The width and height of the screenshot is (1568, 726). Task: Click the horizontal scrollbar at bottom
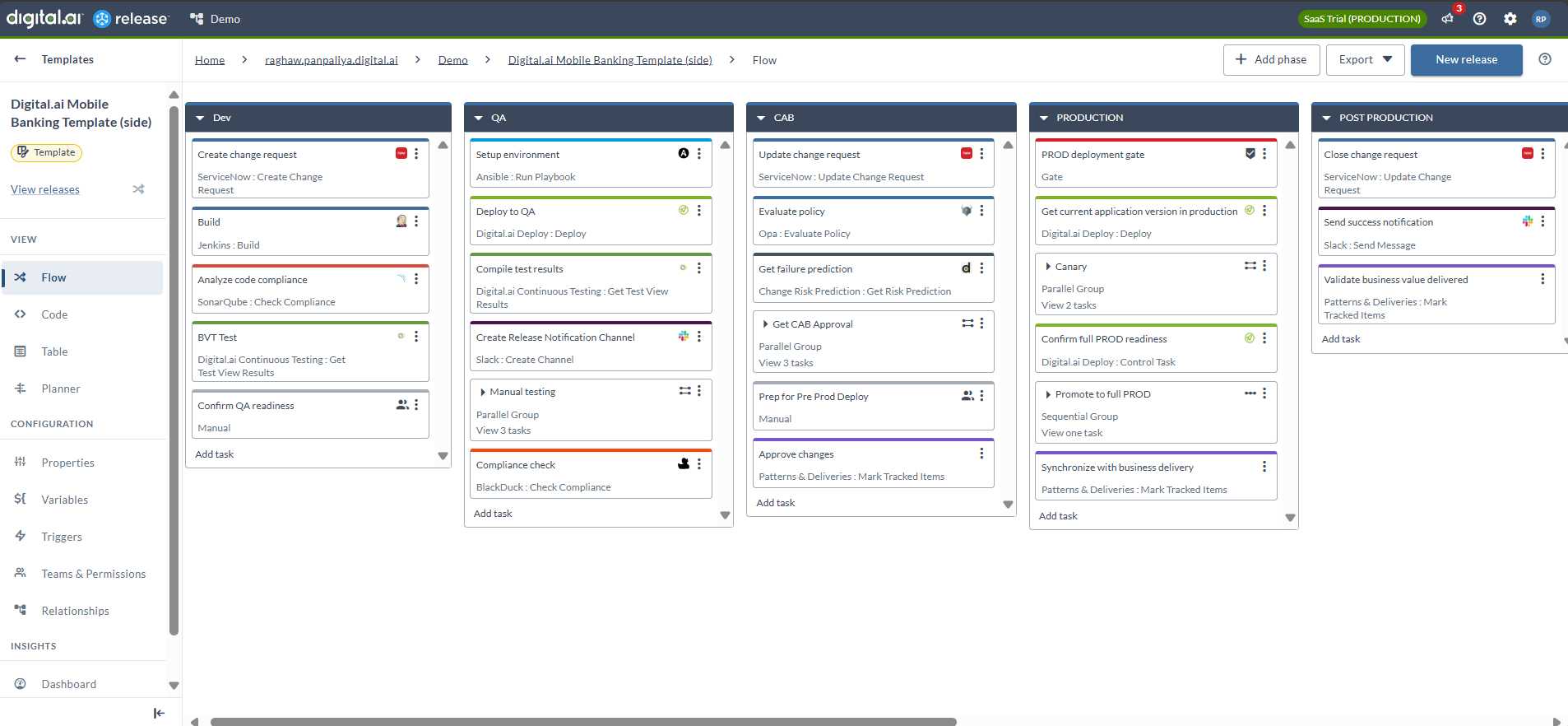(x=583, y=722)
